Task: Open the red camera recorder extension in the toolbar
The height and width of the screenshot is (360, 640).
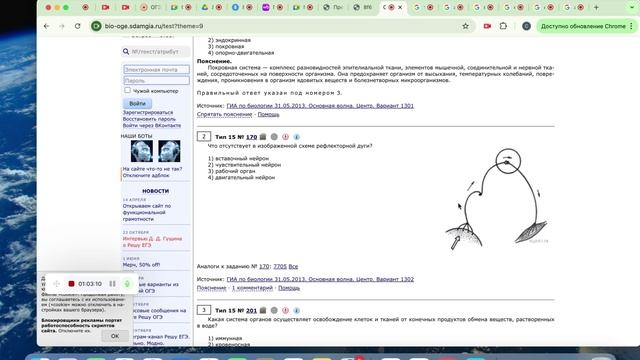Action: pos(487,26)
